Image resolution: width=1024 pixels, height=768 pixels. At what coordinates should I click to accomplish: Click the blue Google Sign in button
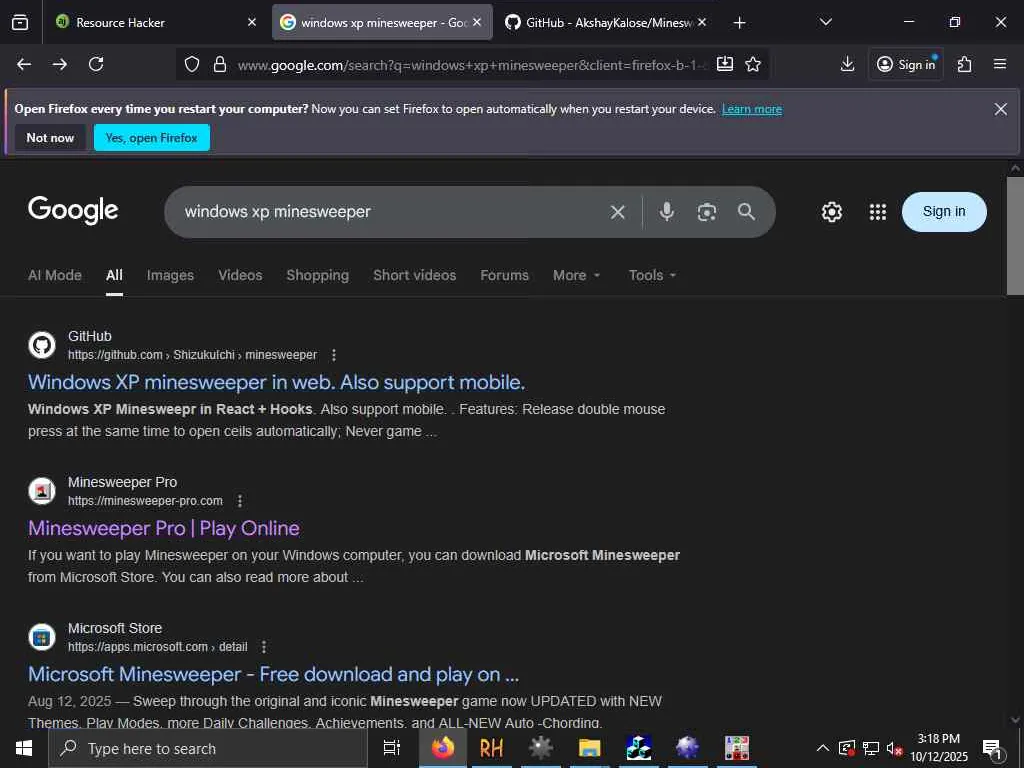[x=944, y=212]
